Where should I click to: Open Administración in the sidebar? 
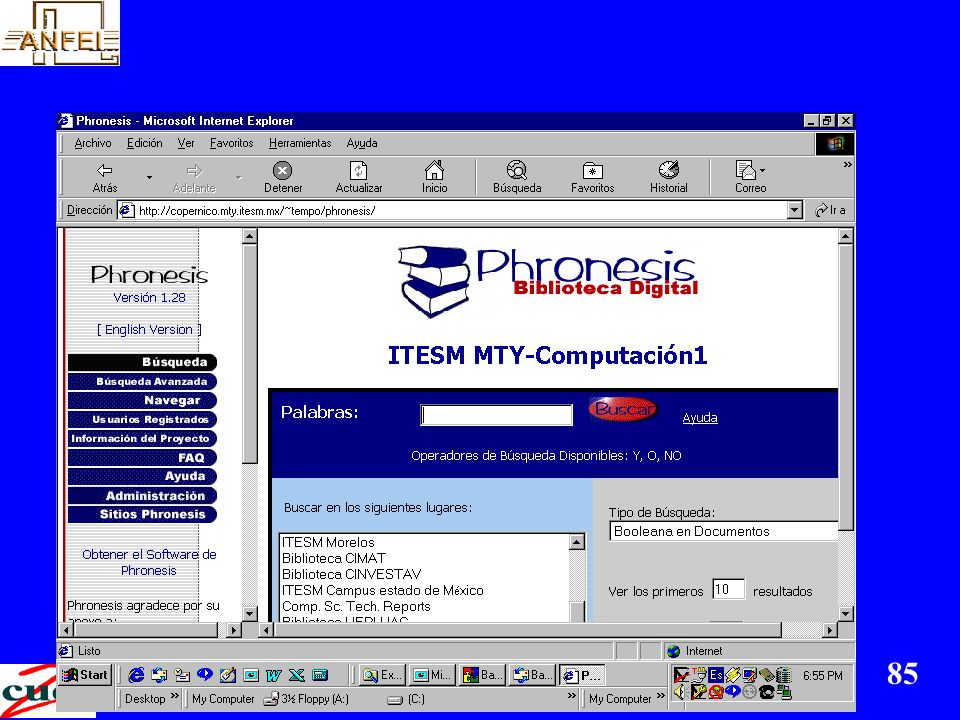[142, 495]
